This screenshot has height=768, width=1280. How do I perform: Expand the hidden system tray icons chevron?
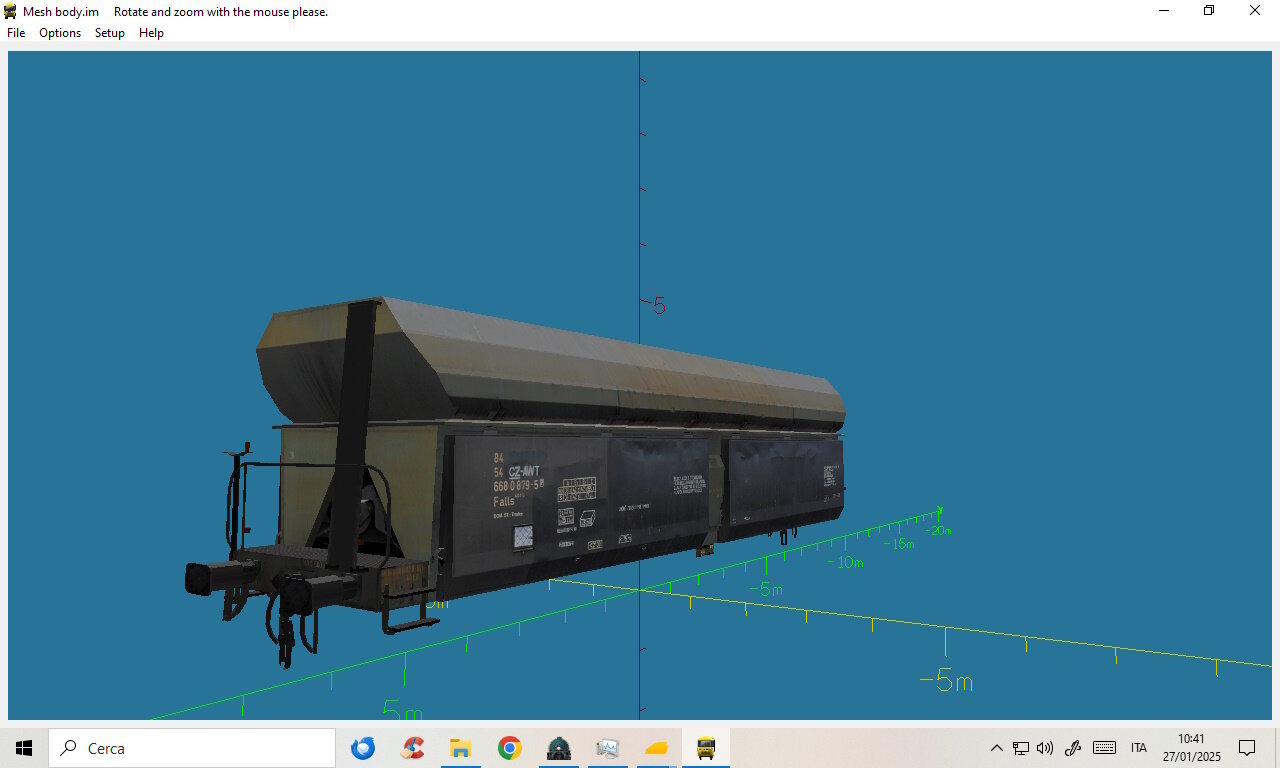click(996, 748)
